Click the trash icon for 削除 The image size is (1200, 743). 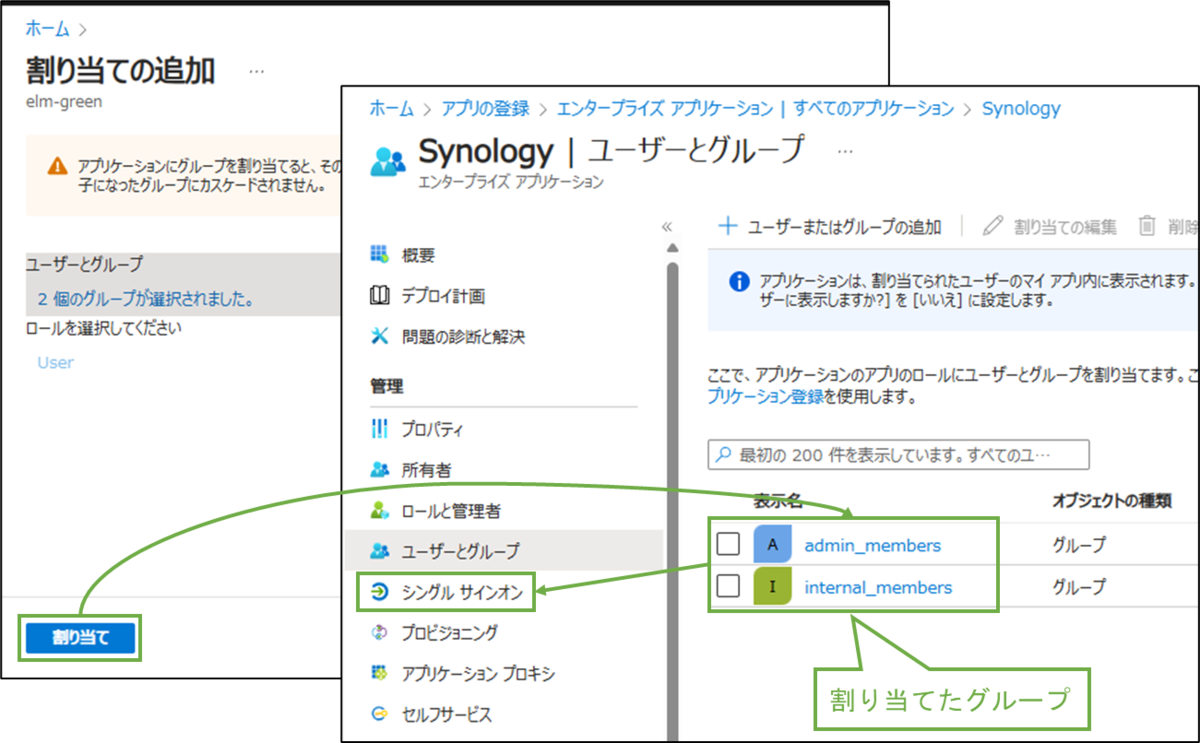click(1147, 226)
